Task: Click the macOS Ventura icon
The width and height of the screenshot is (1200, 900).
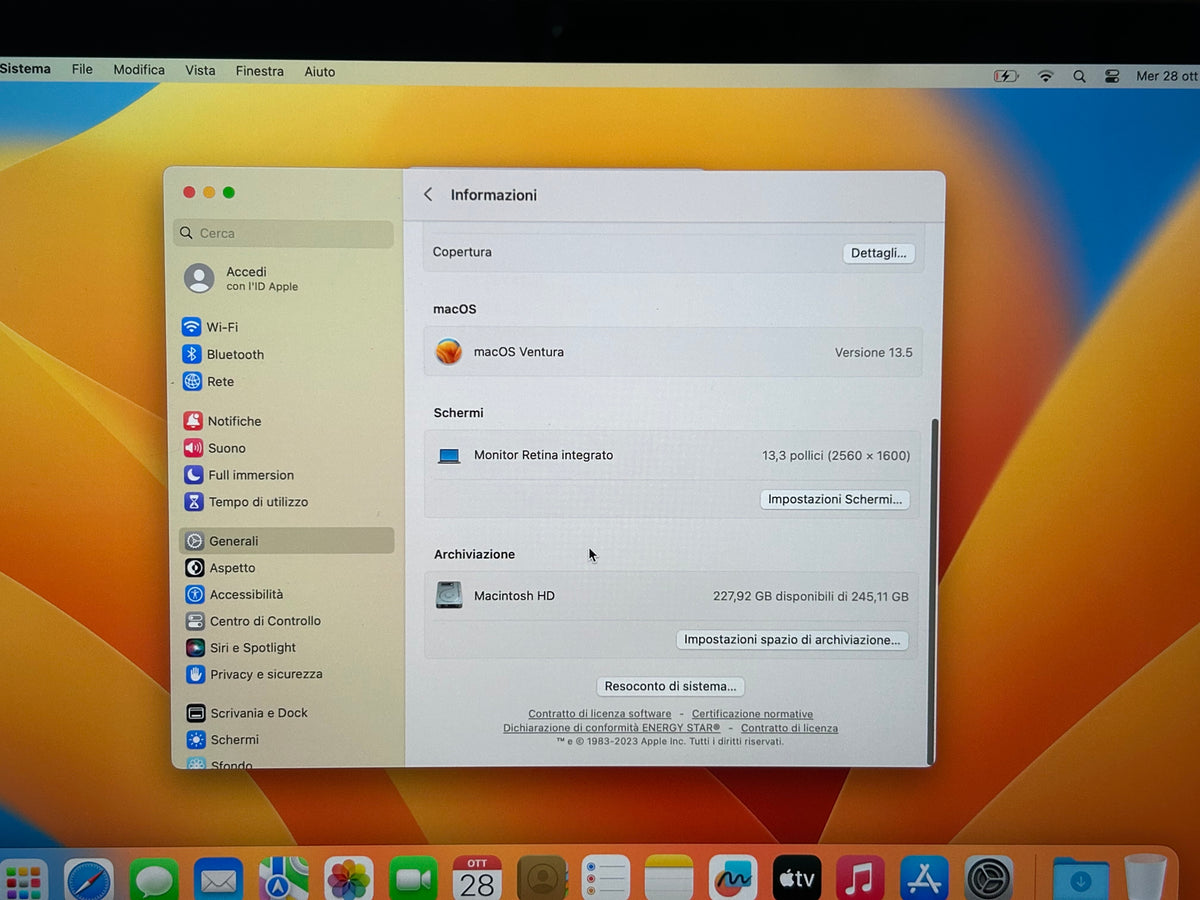Action: coord(449,352)
